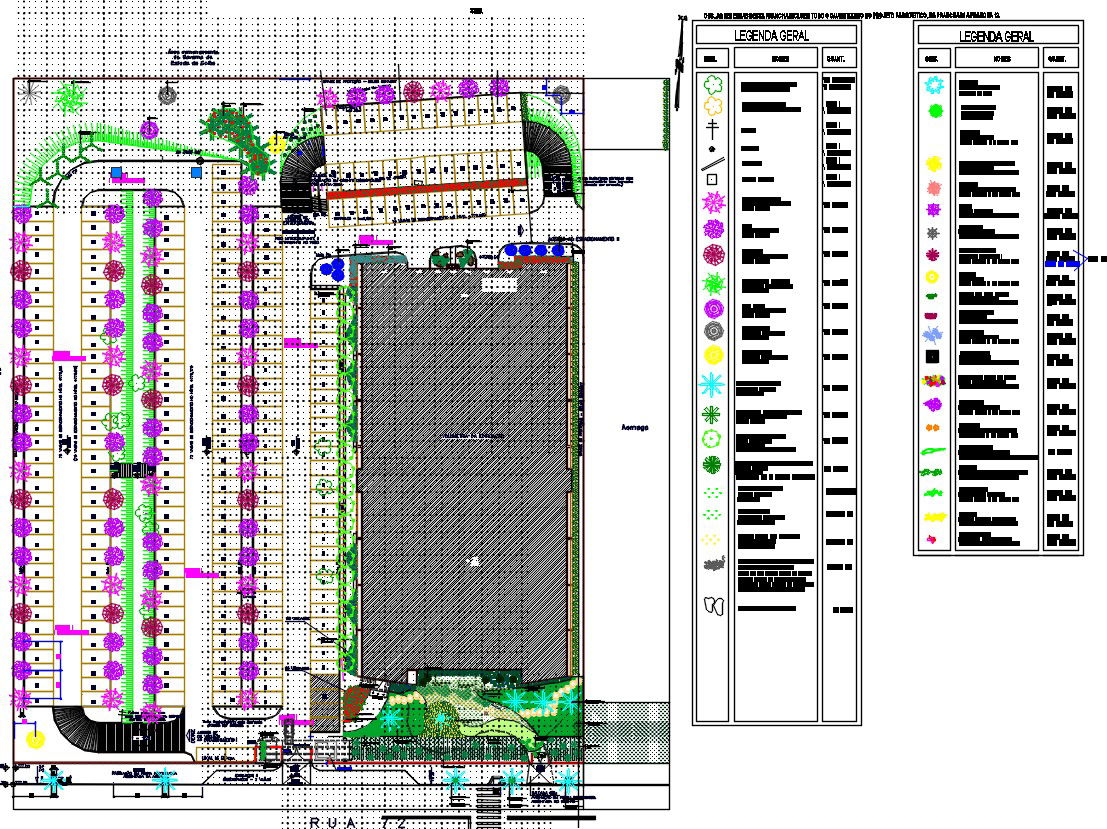The height and width of the screenshot is (829, 1107).
Task: Select the multicolor flower cluster legend symbol
Action: (x=932, y=381)
